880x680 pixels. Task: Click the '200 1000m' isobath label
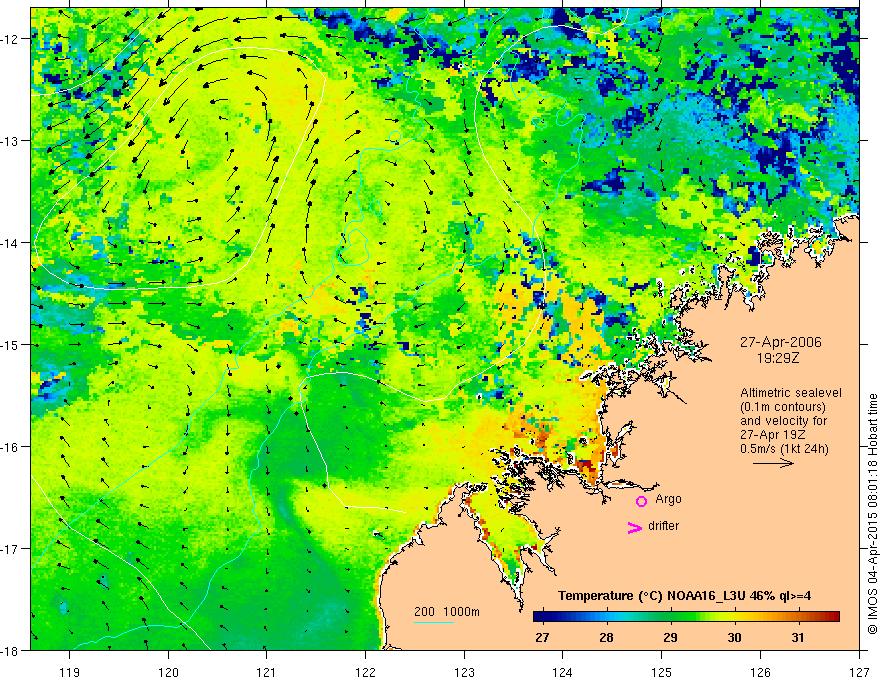coord(447,612)
